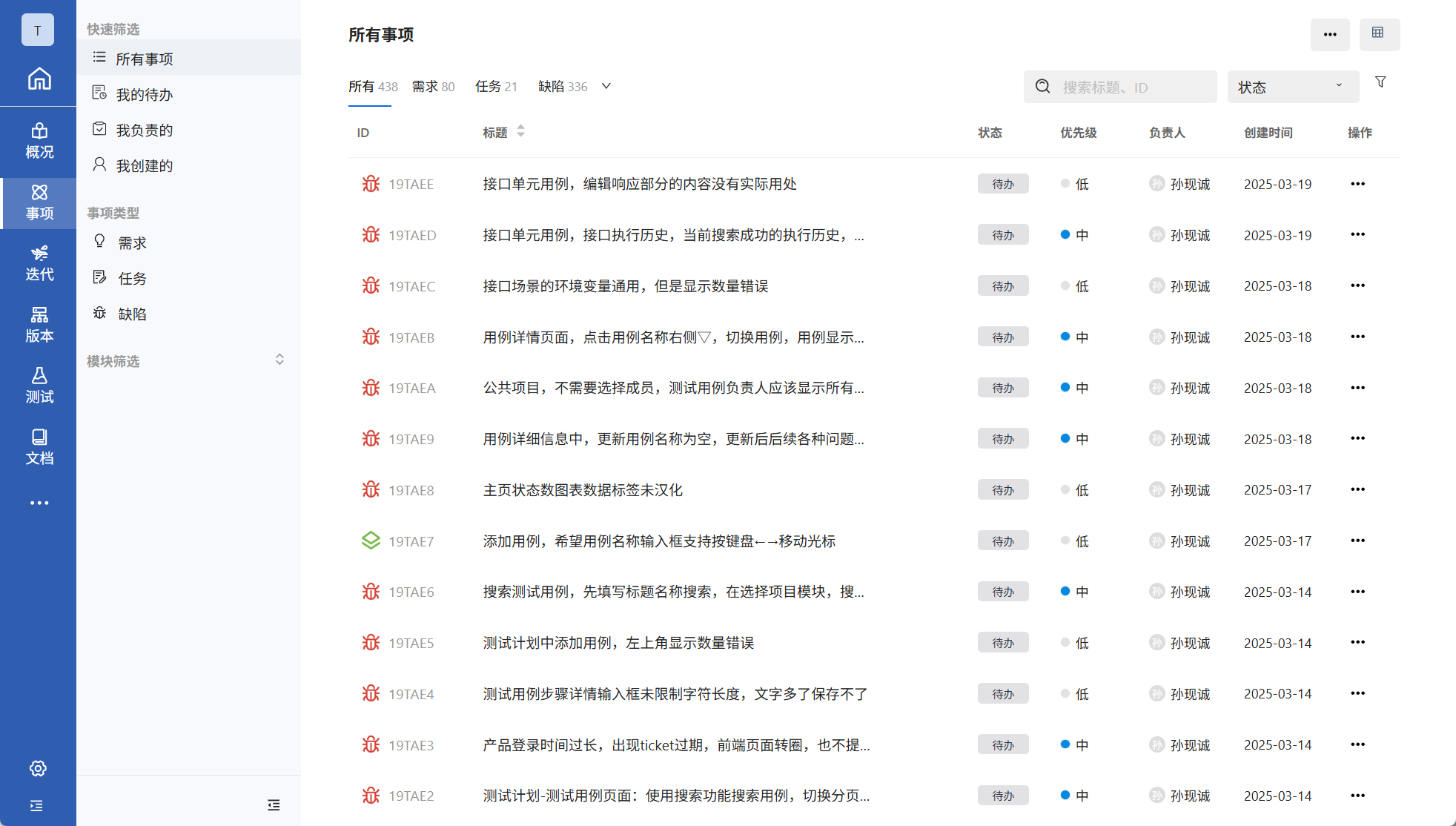Open the 测试 testing section

pos(39,385)
